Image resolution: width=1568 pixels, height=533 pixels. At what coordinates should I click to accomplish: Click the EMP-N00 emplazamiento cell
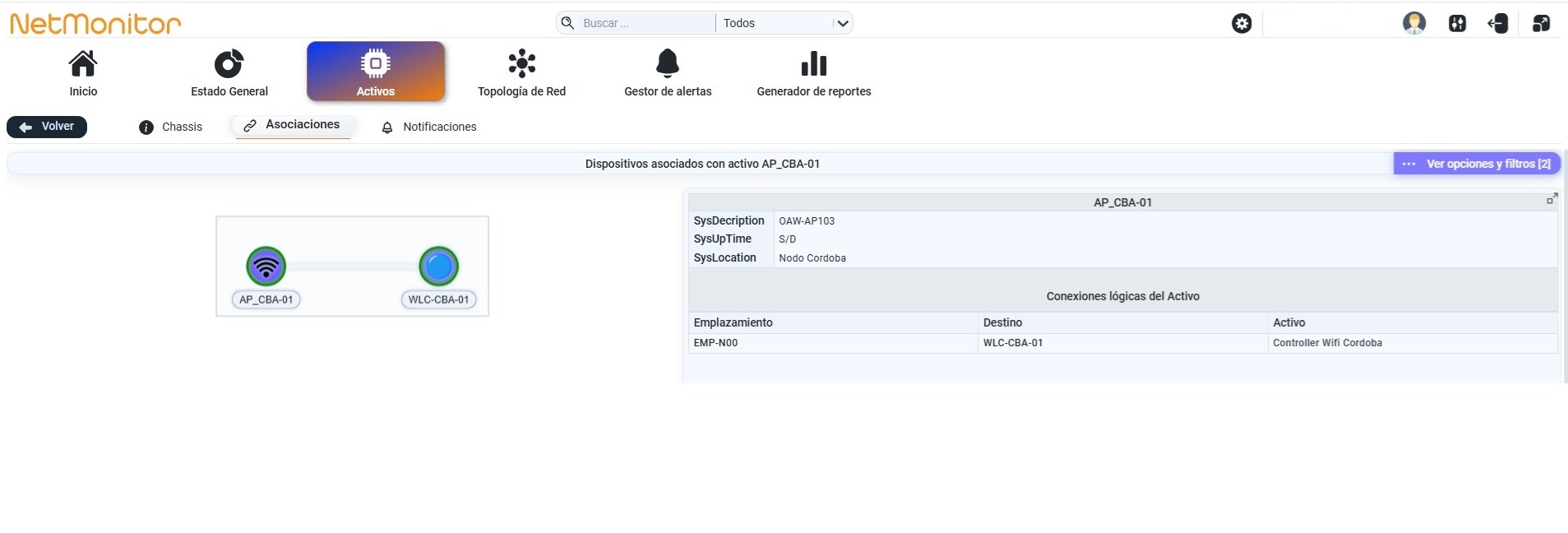click(833, 343)
